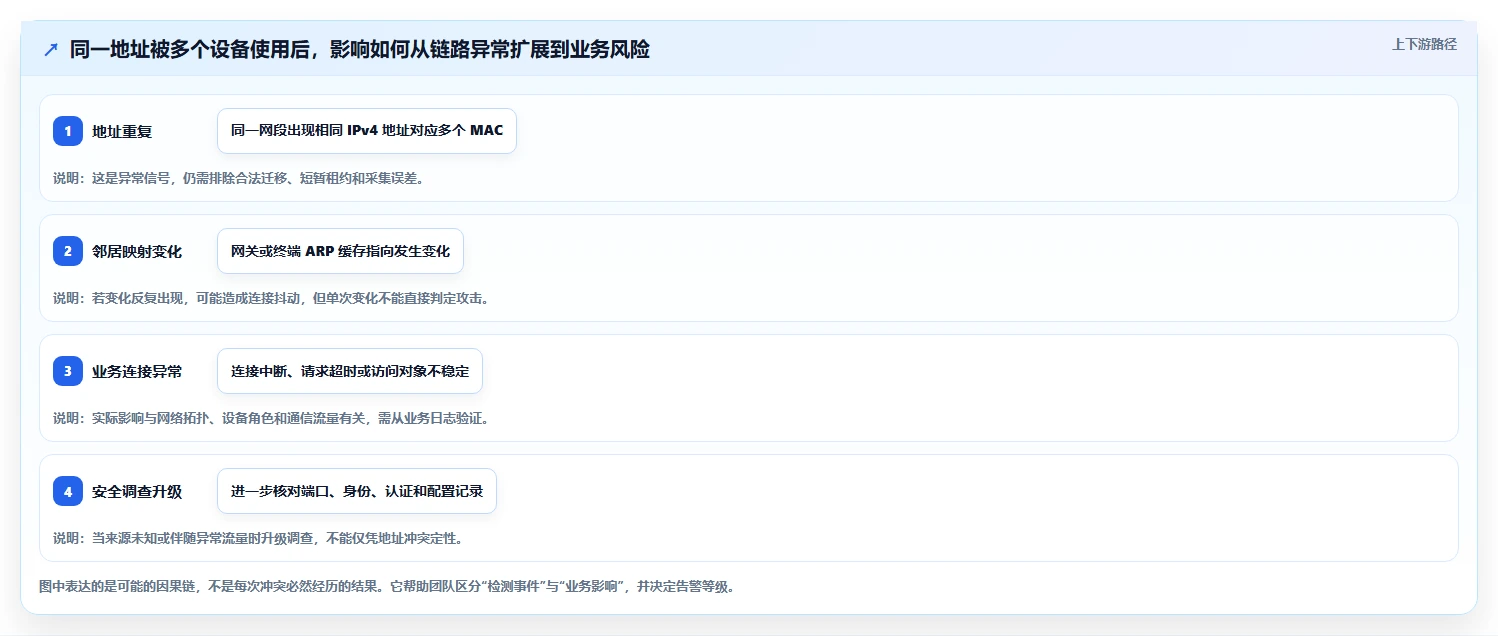Click the step 3 number badge
Image resolution: width=1498 pixels, height=636 pixels.
[x=68, y=371]
